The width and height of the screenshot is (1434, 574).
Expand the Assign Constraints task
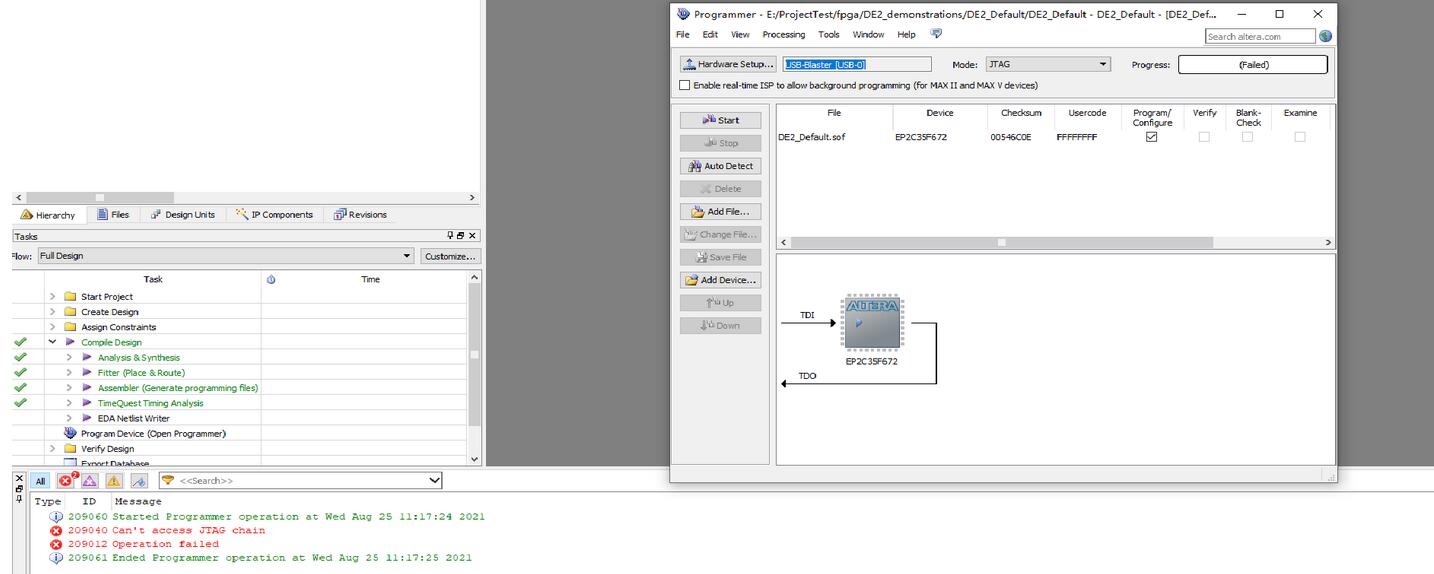click(x=53, y=327)
